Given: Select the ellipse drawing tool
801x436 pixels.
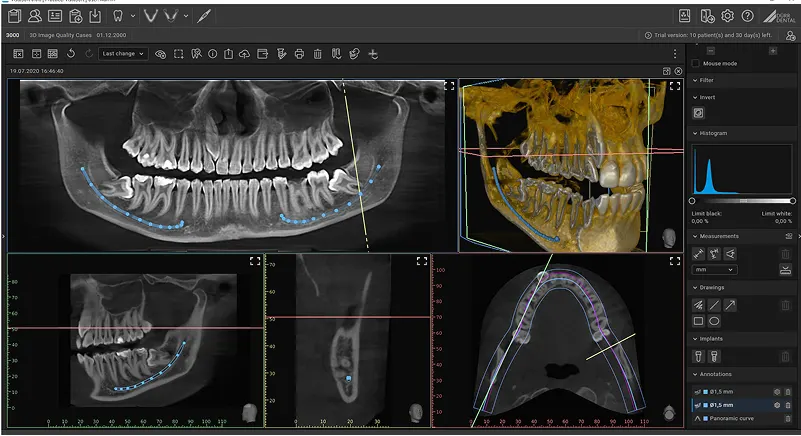Looking at the screenshot, I should pos(714,321).
